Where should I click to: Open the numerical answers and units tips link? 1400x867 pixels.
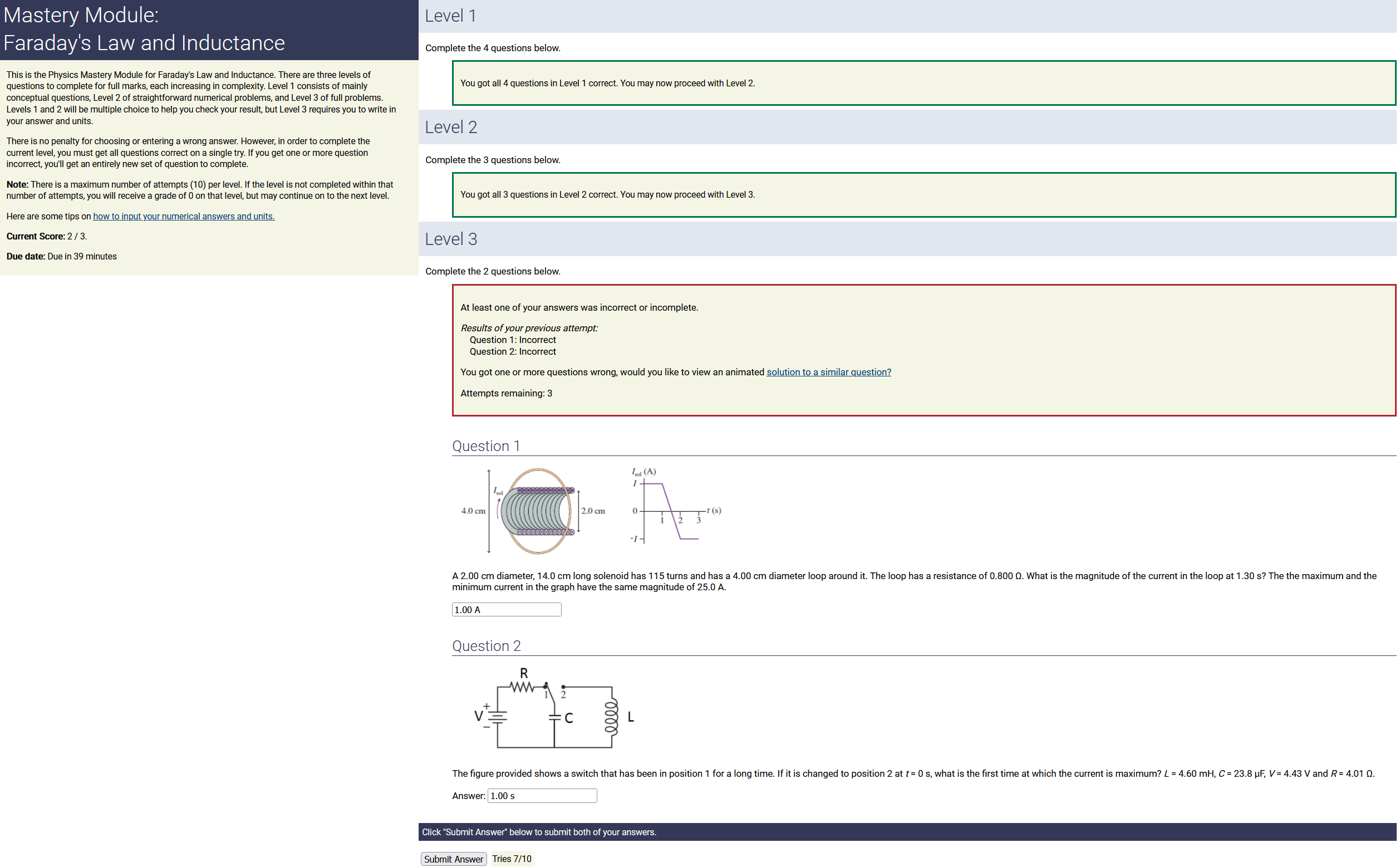pos(183,216)
